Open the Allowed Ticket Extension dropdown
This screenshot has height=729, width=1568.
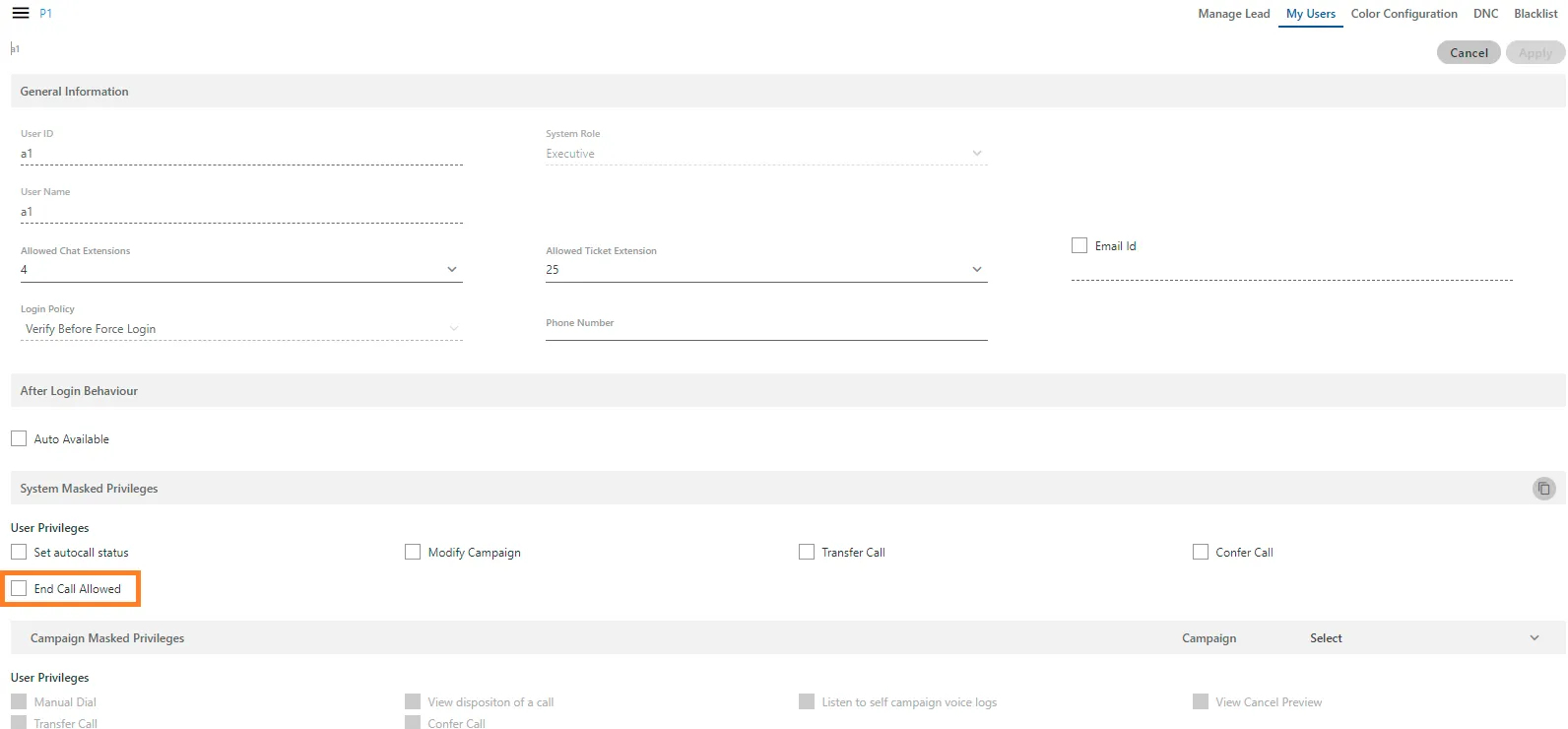766,270
